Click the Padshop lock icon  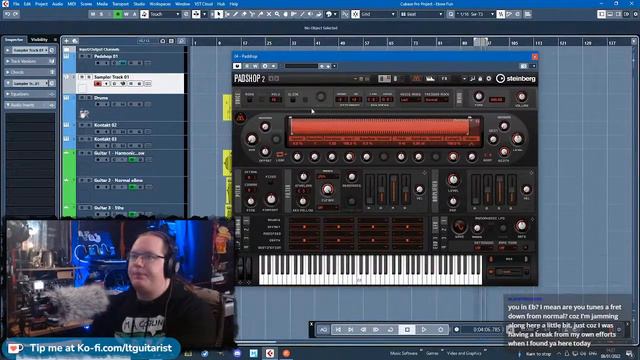[480, 78]
